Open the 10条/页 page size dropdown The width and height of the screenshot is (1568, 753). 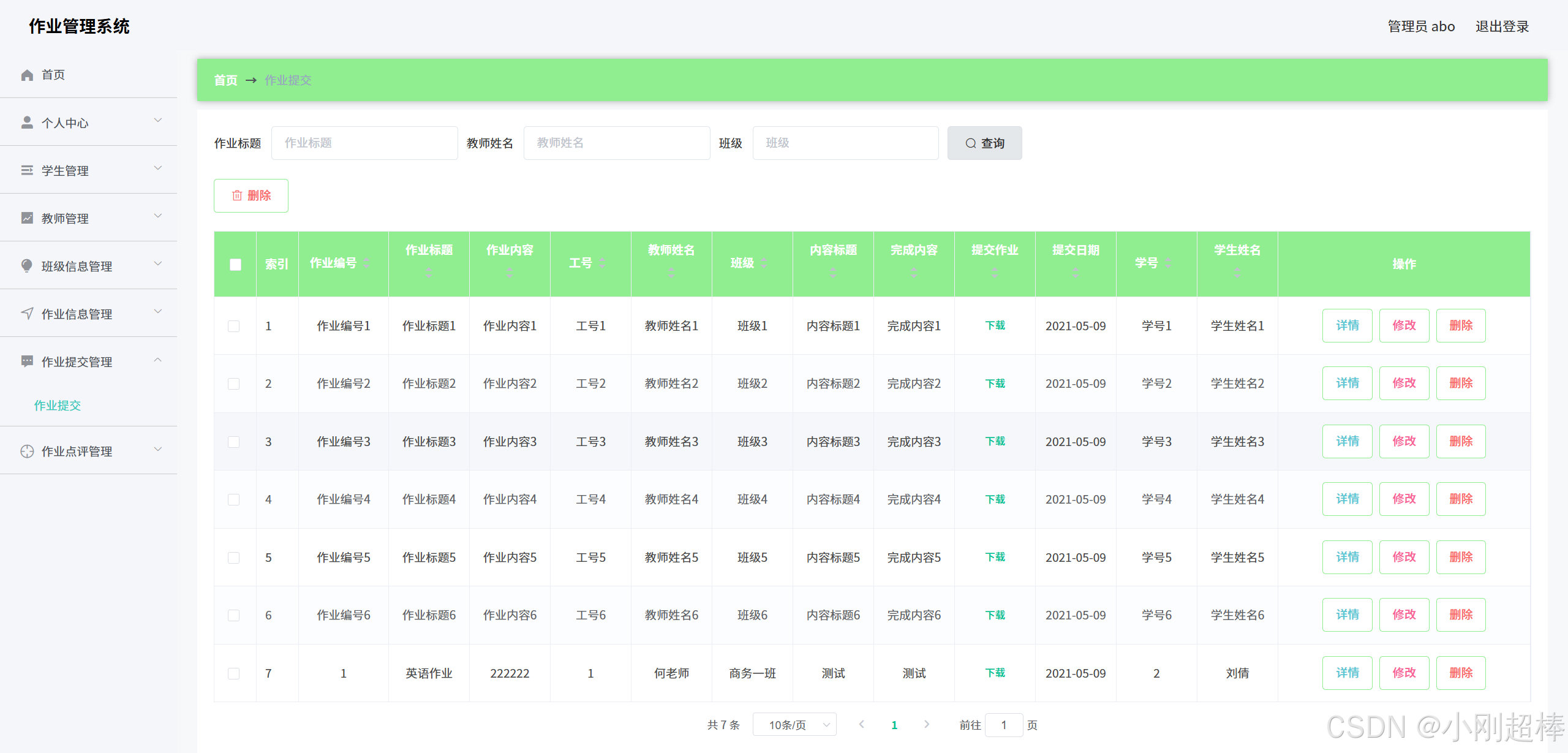coord(794,725)
